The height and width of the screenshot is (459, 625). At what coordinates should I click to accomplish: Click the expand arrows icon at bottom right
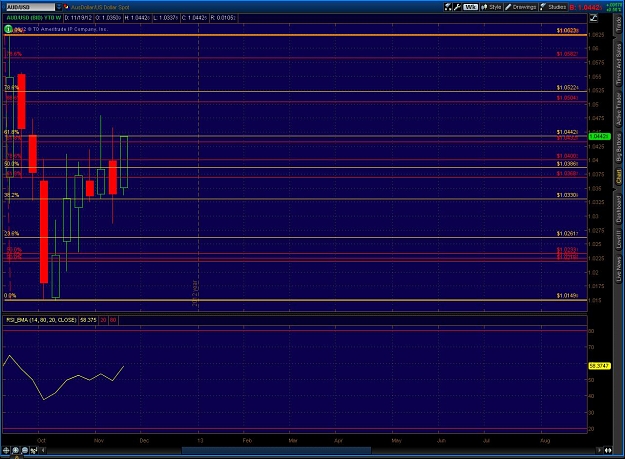coord(608,450)
